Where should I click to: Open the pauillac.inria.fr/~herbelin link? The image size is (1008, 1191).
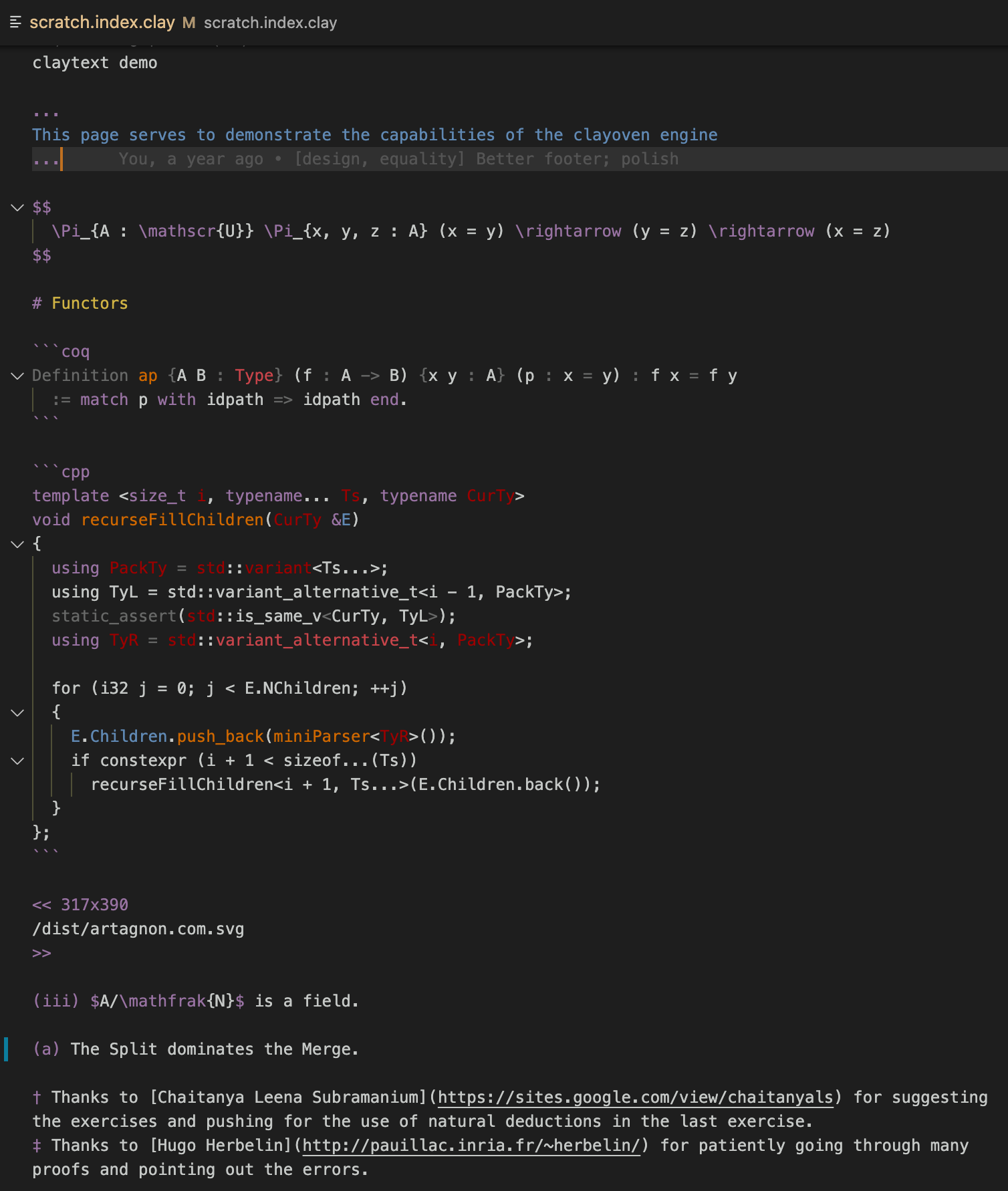click(x=471, y=1146)
